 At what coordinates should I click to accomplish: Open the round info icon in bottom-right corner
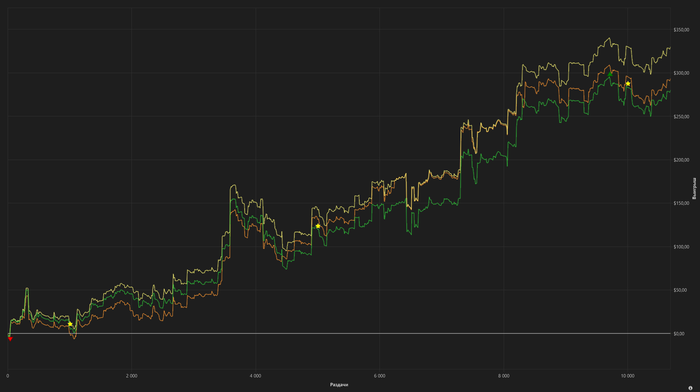(x=691, y=388)
